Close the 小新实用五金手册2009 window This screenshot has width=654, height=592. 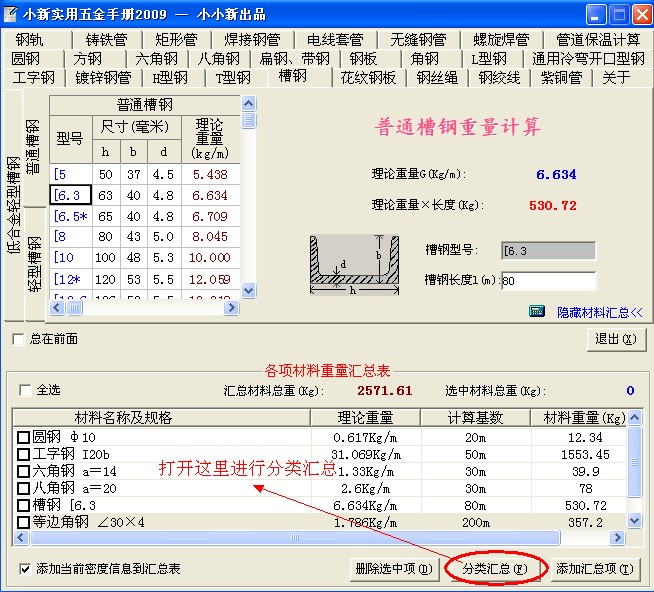coord(641,15)
